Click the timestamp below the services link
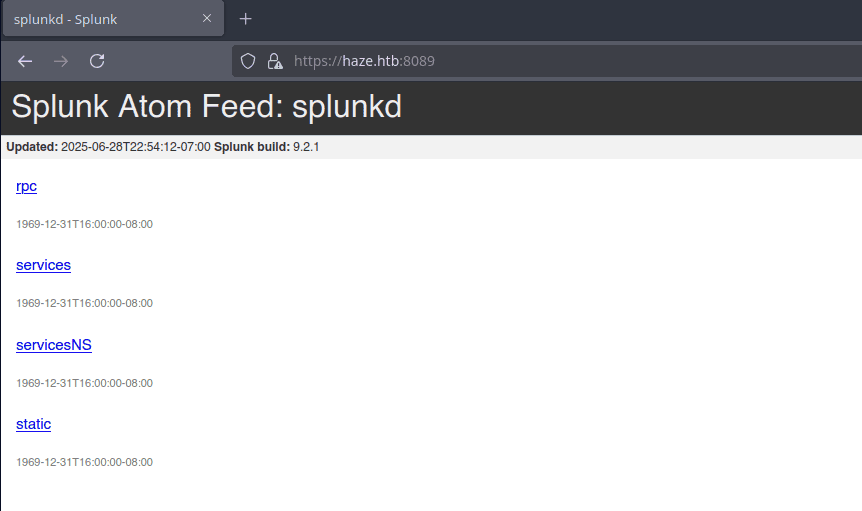 click(x=84, y=303)
